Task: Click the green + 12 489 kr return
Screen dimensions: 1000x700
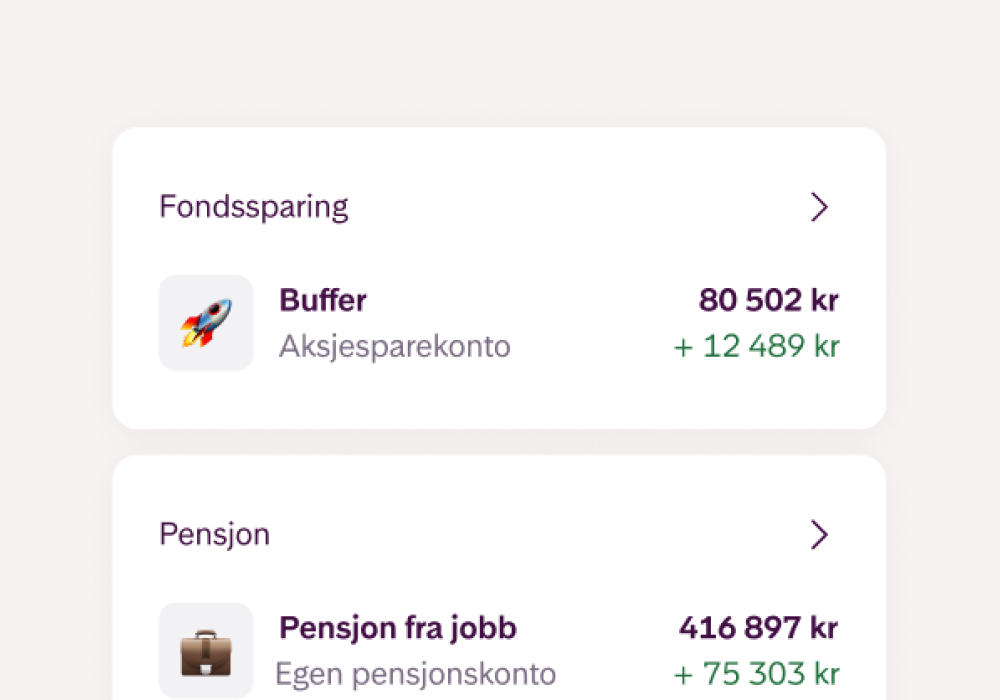Action: [757, 346]
